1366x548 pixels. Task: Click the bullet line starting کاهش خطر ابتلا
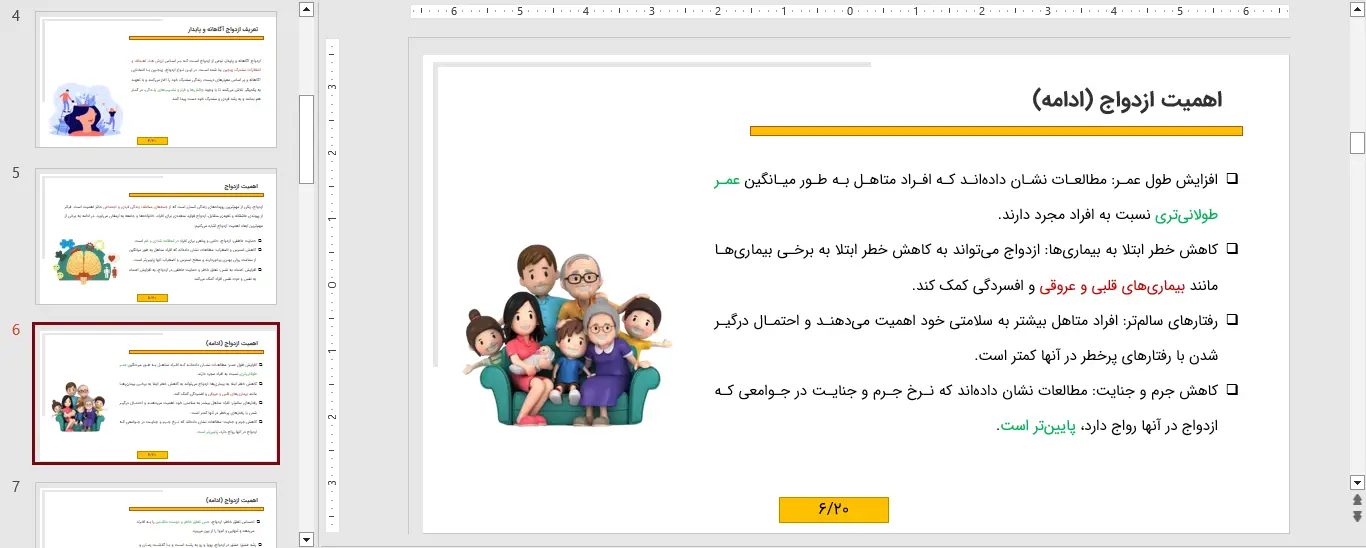point(966,250)
